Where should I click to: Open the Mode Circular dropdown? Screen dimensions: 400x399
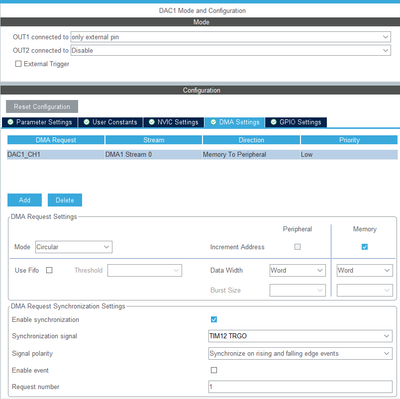(x=74, y=247)
